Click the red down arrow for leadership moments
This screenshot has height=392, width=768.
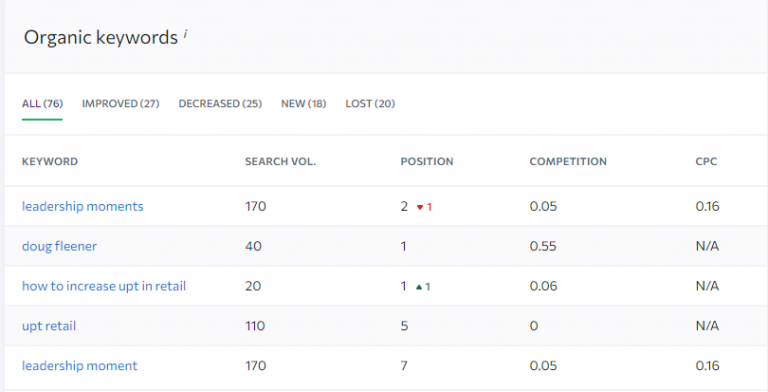pyautogui.click(x=420, y=207)
